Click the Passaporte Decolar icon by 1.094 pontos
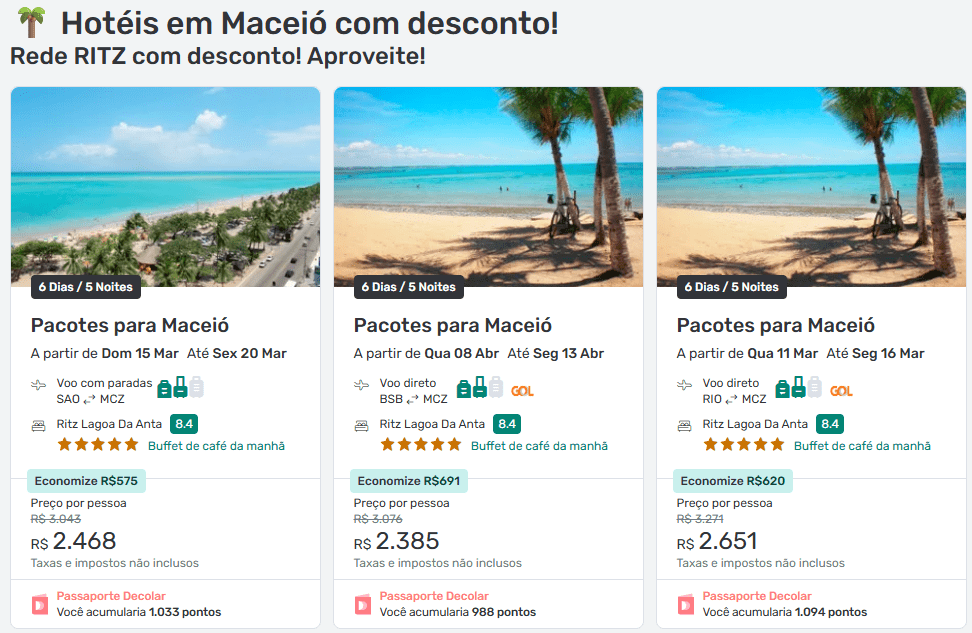 [686, 604]
